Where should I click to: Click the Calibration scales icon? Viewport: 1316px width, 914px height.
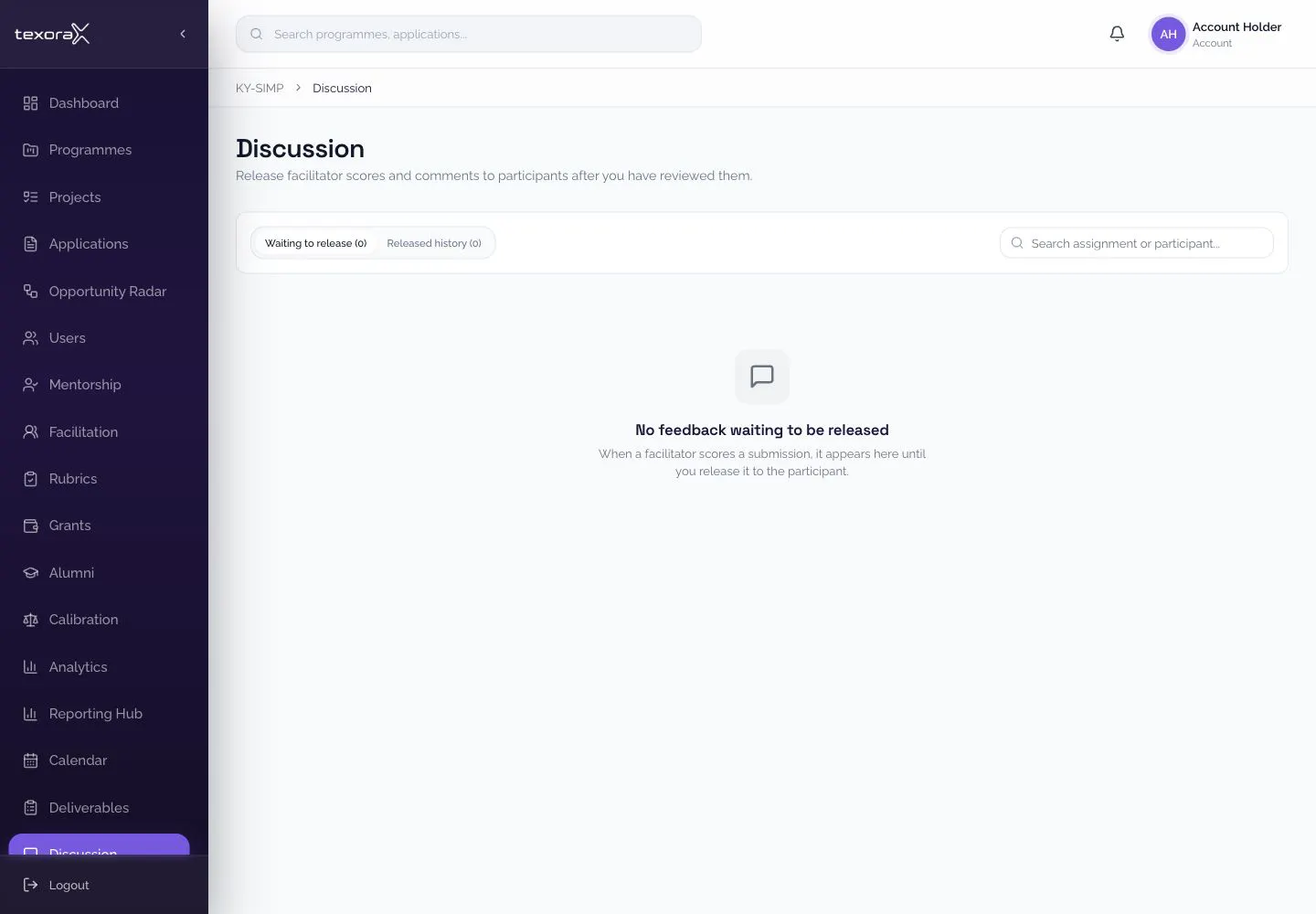point(30,620)
